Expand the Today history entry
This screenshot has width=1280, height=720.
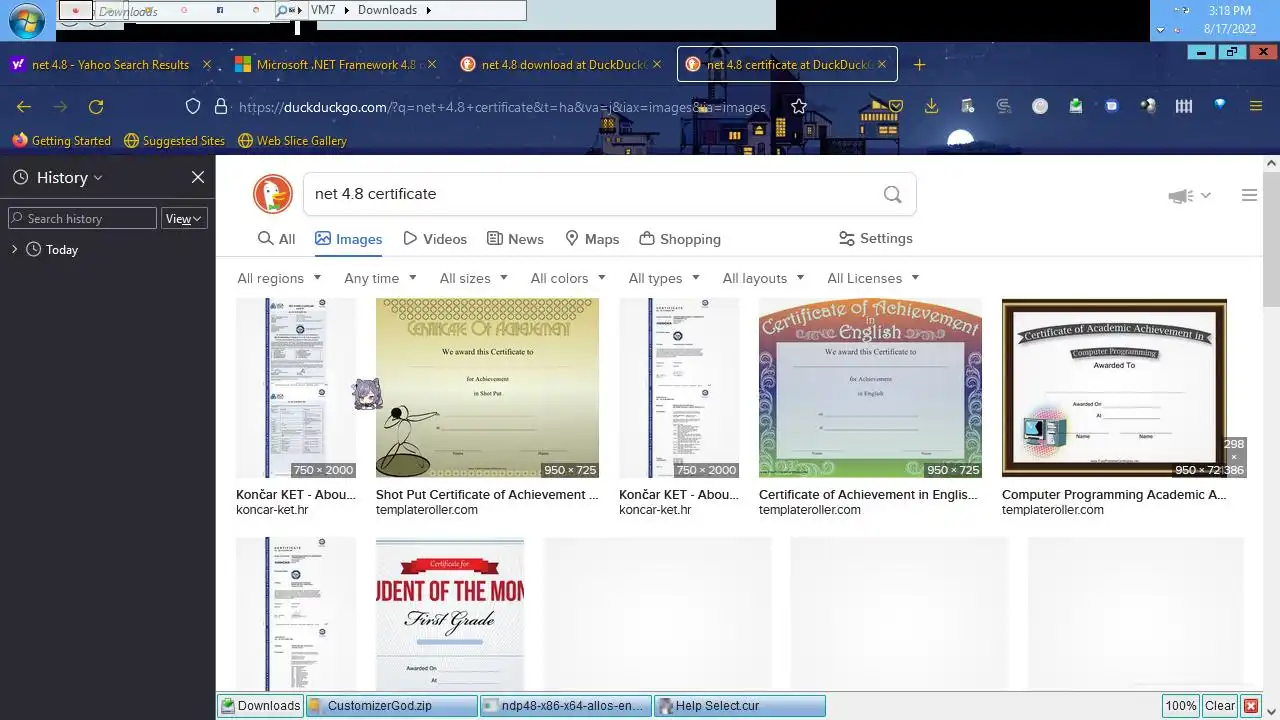(14, 249)
